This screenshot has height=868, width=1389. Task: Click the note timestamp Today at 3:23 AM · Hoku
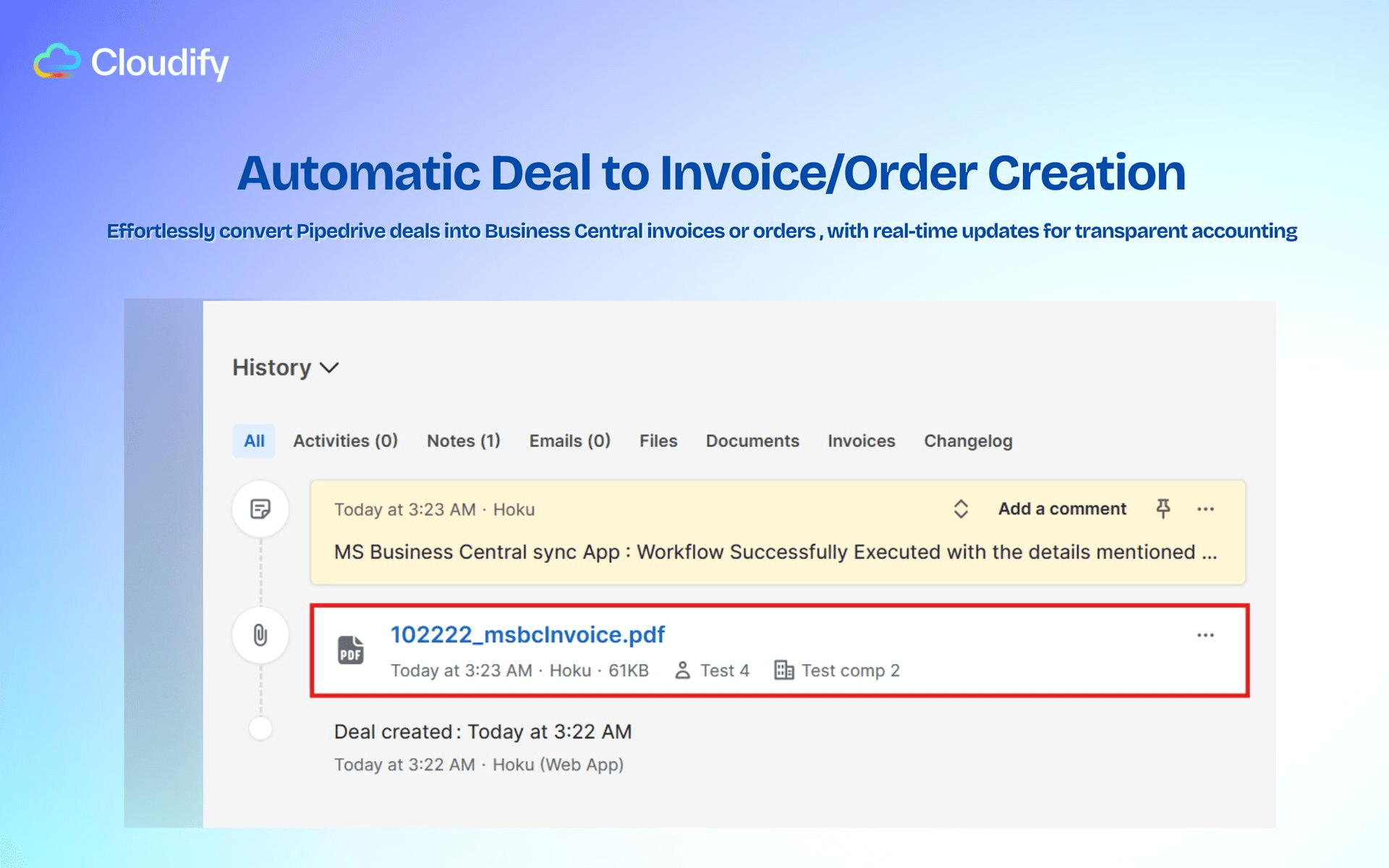[434, 509]
